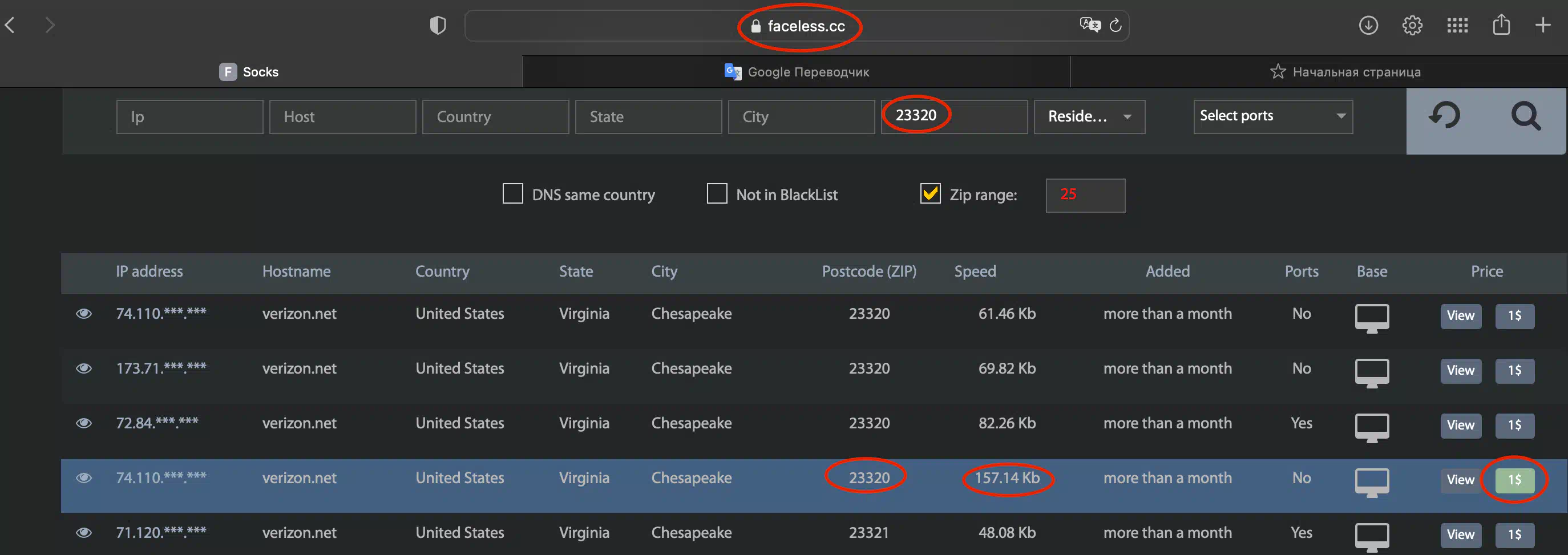The height and width of the screenshot is (555, 1568).
Task: Click the lock icon beside faceless.cc
Action: (755, 26)
